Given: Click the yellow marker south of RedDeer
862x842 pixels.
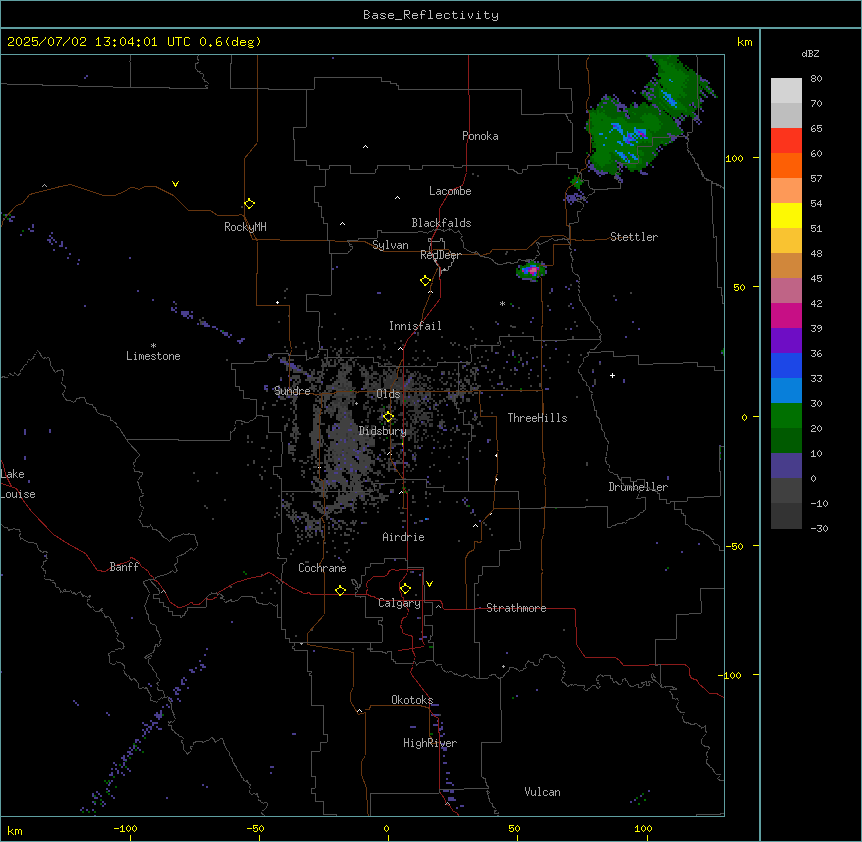Looking at the screenshot, I should pyautogui.click(x=425, y=281).
